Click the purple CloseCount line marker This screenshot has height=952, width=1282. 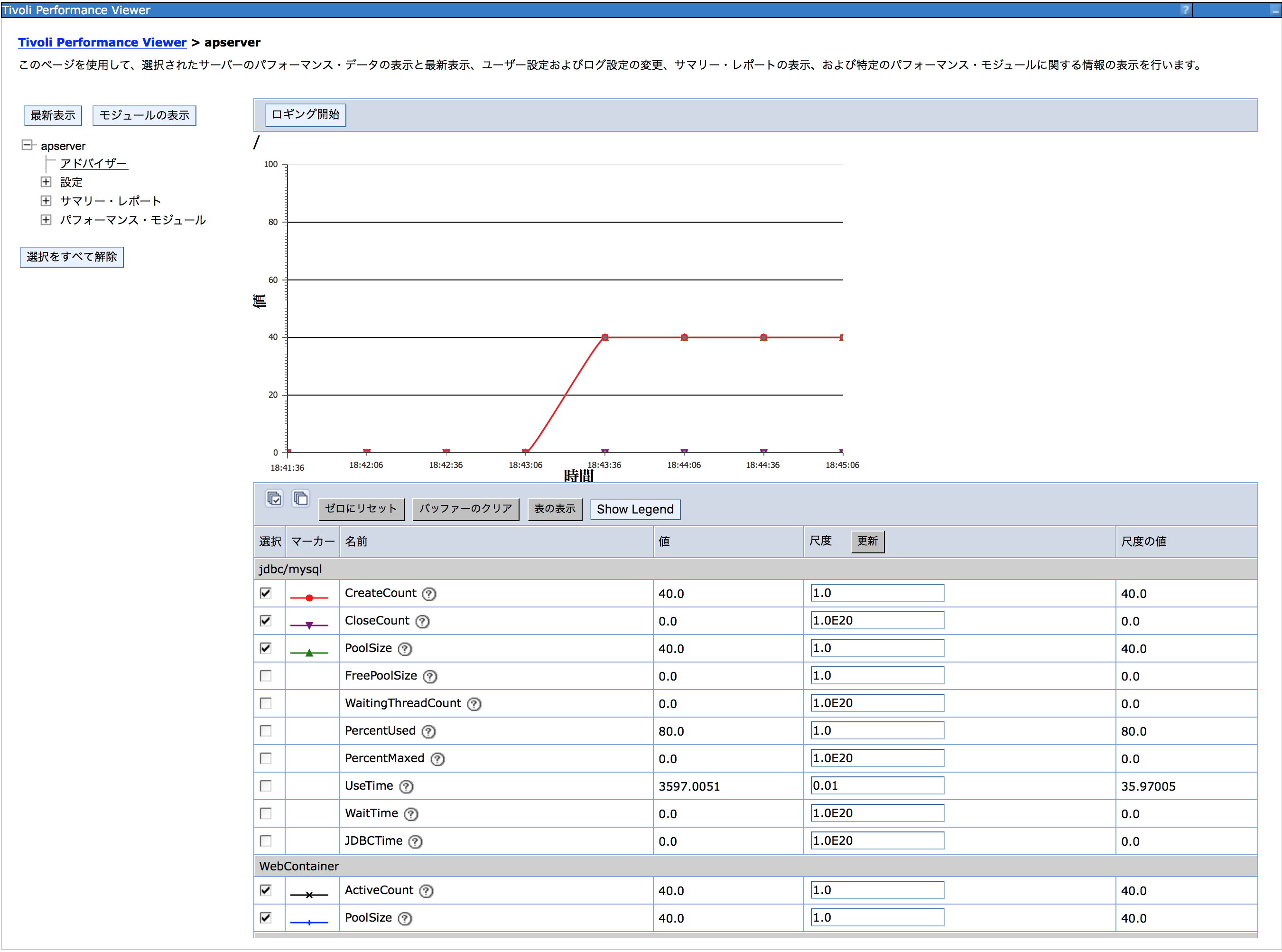[309, 625]
